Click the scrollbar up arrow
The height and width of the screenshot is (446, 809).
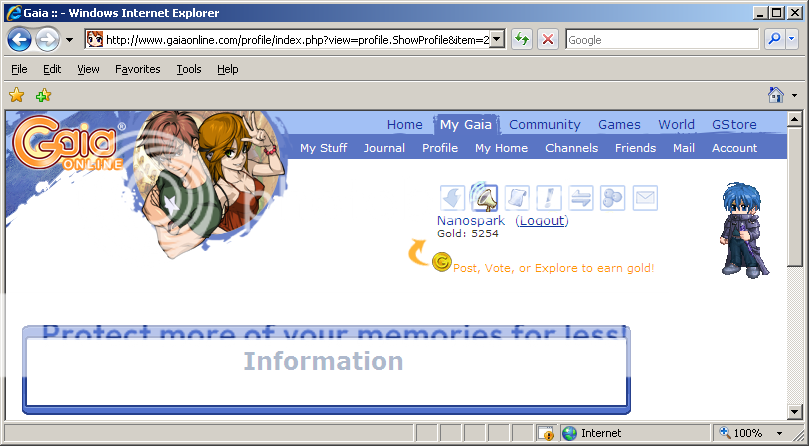coord(795,120)
